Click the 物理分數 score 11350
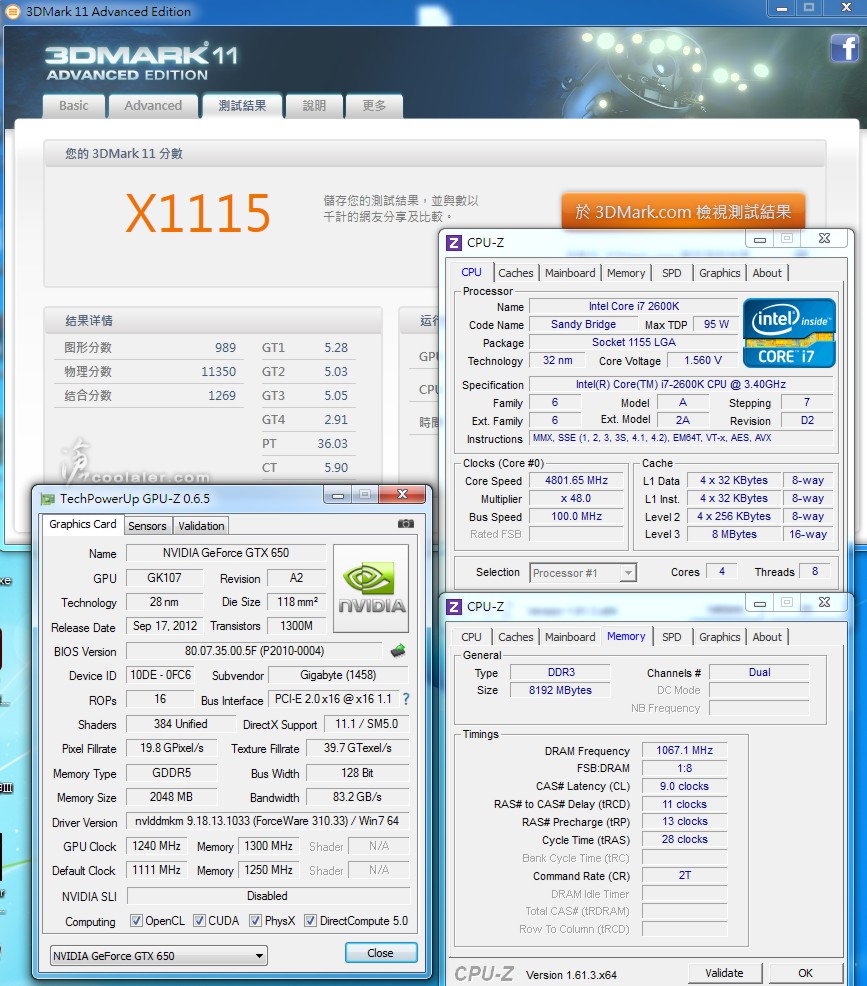 (218, 372)
